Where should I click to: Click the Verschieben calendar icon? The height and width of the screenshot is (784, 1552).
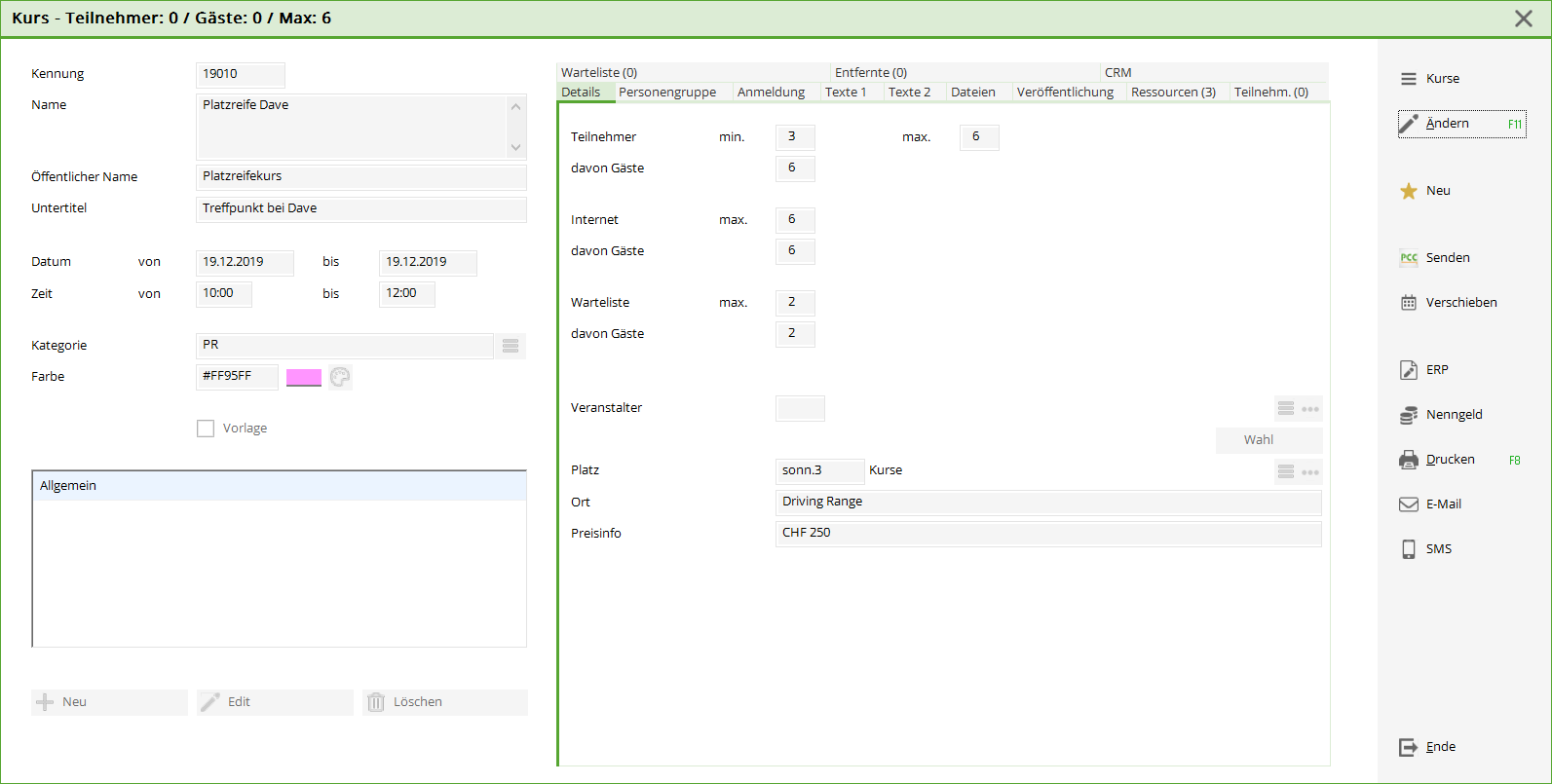(x=1408, y=303)
